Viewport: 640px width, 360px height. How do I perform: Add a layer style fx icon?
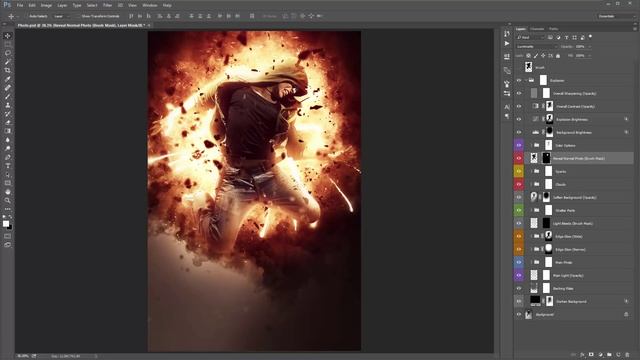[x=582, y=355]
